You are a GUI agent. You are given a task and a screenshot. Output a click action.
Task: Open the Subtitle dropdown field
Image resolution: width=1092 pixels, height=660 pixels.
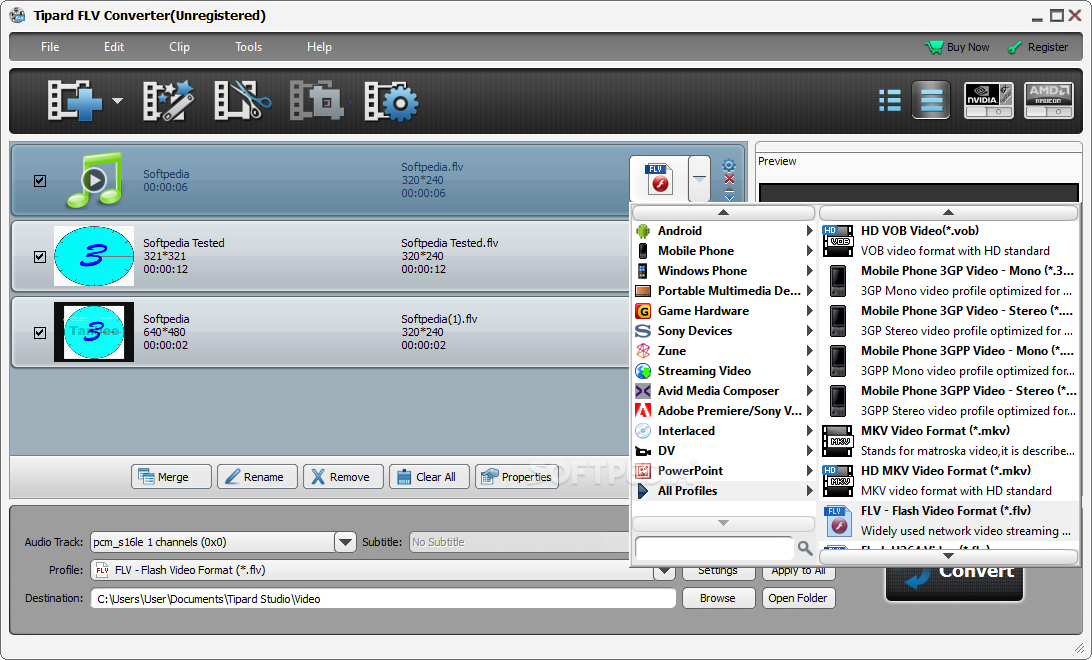tap(520, 542)
